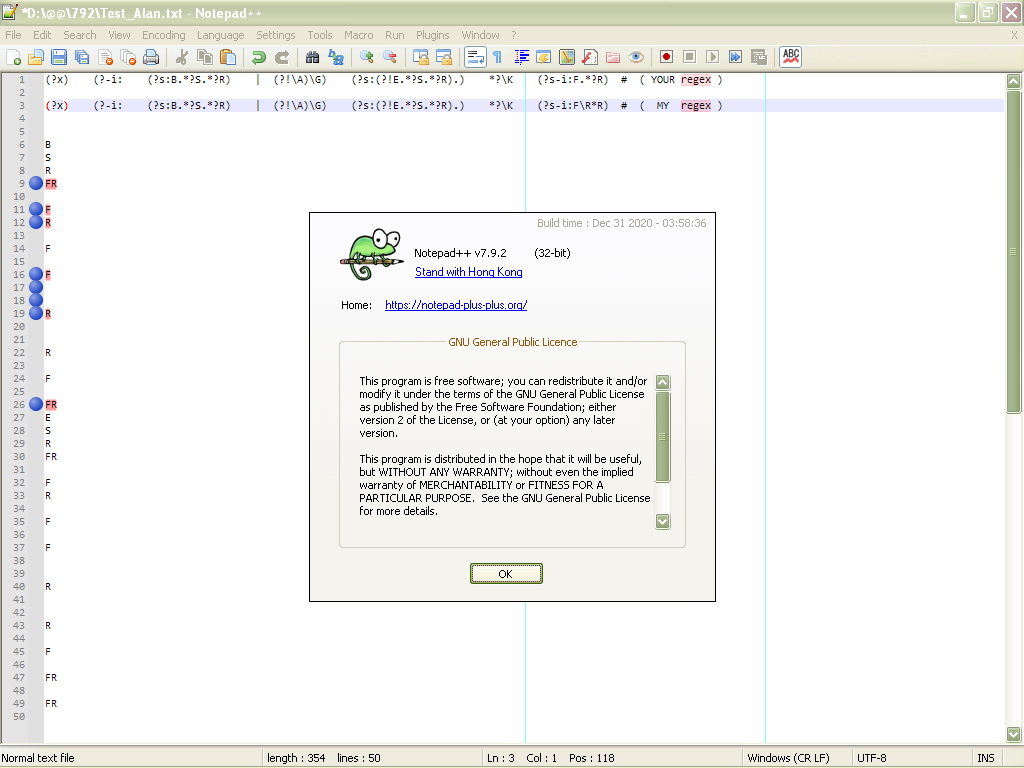Zoom out with the magnifier minus icon
Image resolution: width=1024 pixels, height=768 pixels.
390,57
